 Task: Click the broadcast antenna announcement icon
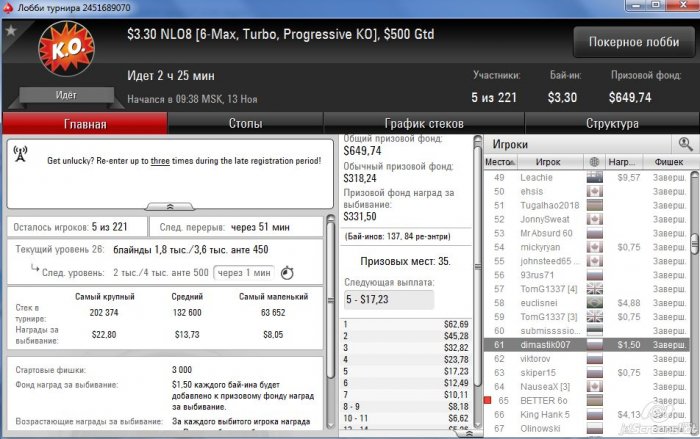pyautogui.click(x=20, y=154)
